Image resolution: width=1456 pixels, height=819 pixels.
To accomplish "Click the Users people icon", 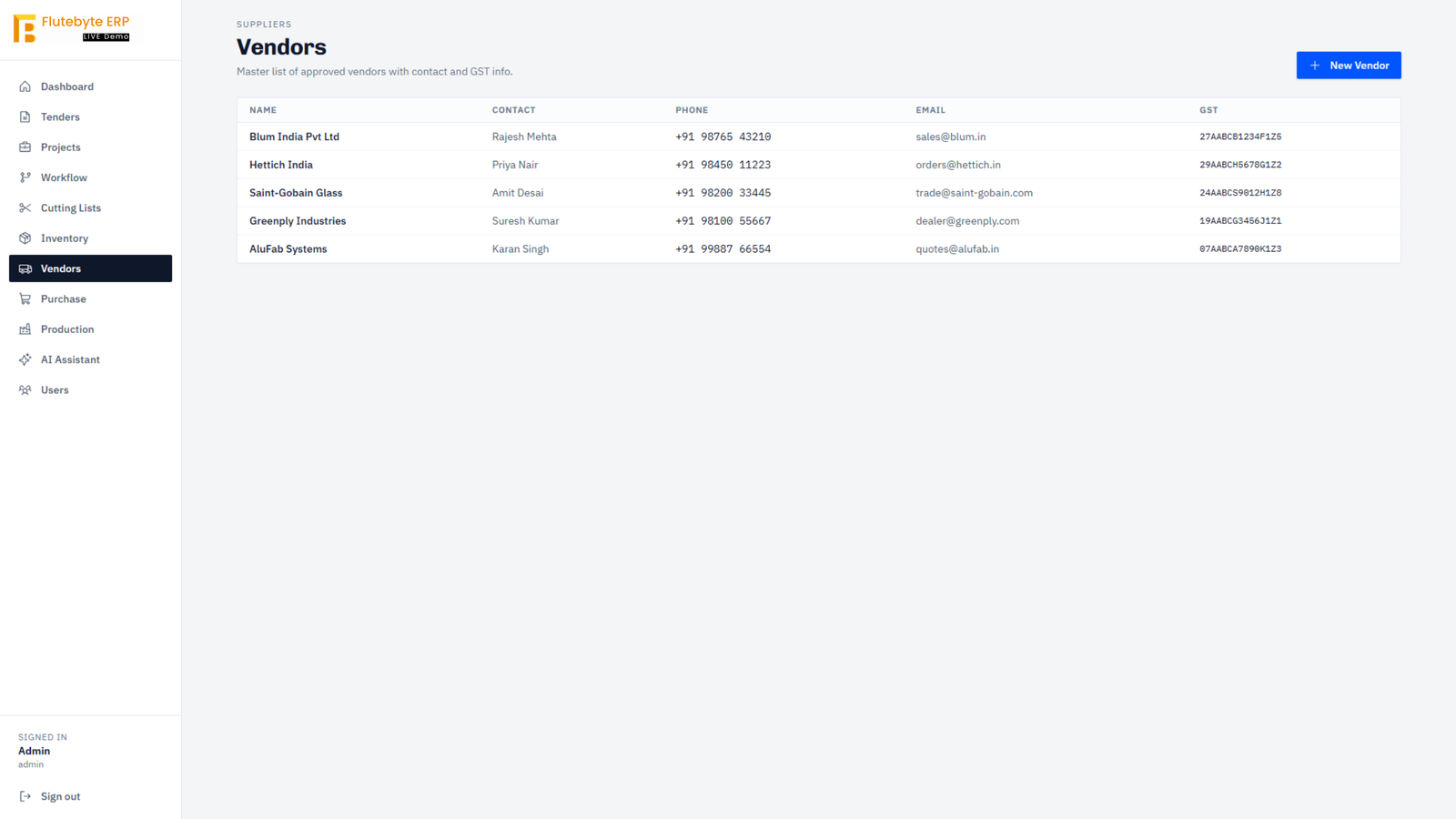I will pos(25,389).
